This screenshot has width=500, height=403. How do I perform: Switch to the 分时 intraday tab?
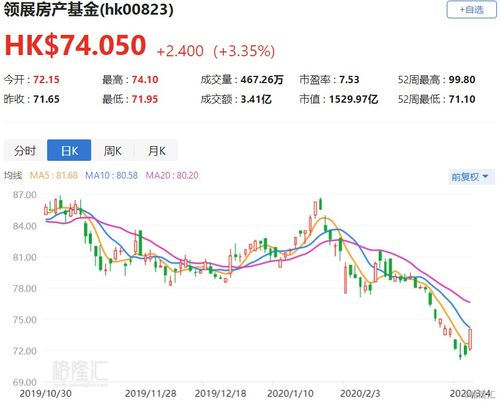tap(25, 151)
